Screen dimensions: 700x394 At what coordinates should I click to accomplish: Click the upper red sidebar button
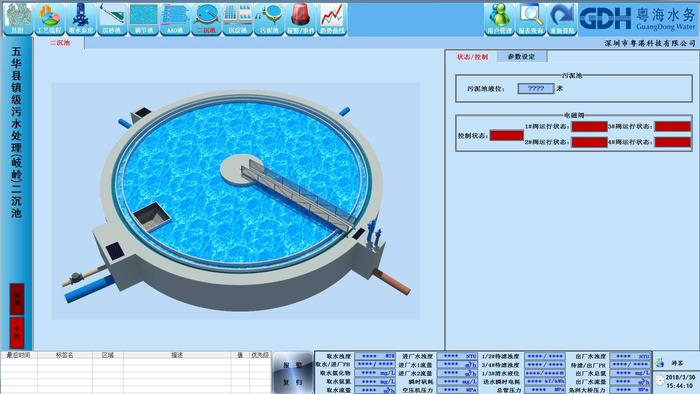(x=17, y=299)
